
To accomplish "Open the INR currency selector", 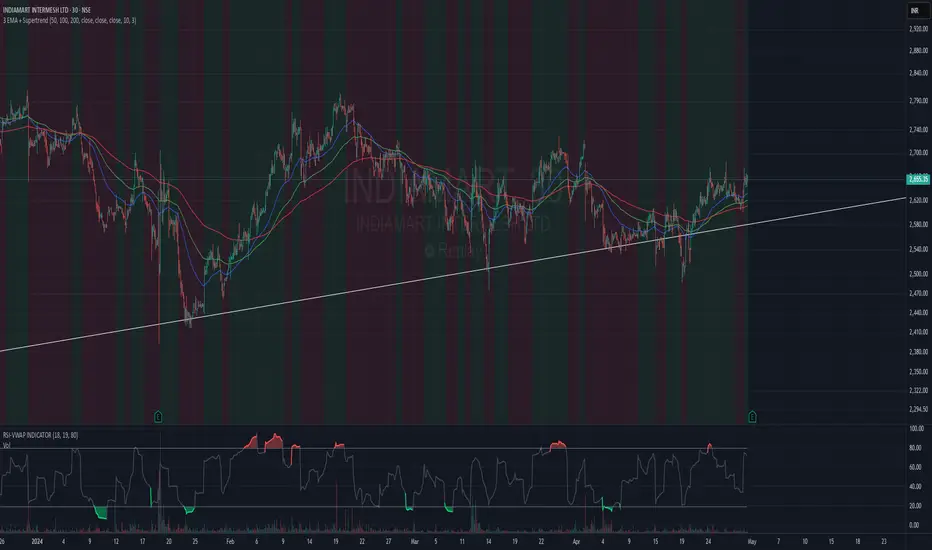I will click(915, 11).
